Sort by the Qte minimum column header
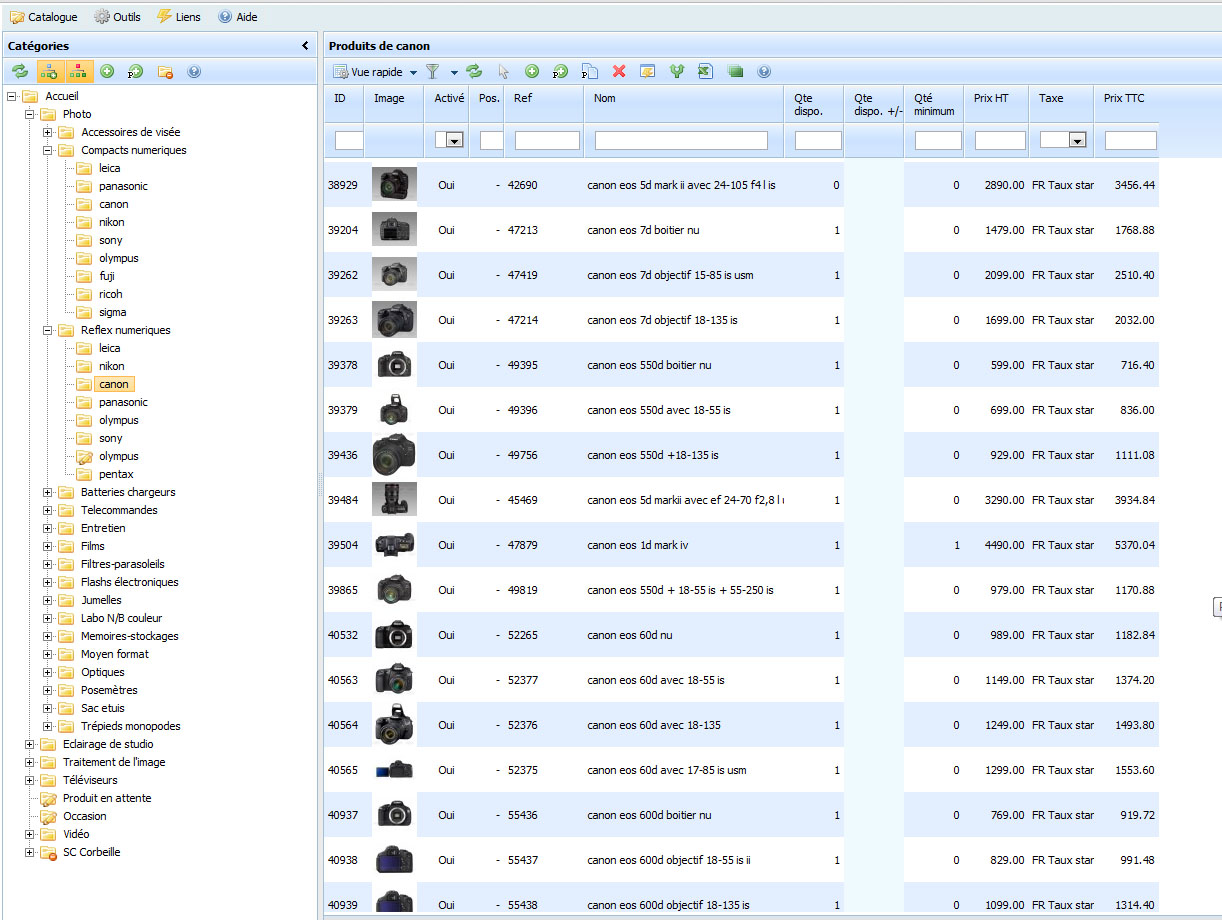Screen dimensions: 1222x920 pos(934,104)
